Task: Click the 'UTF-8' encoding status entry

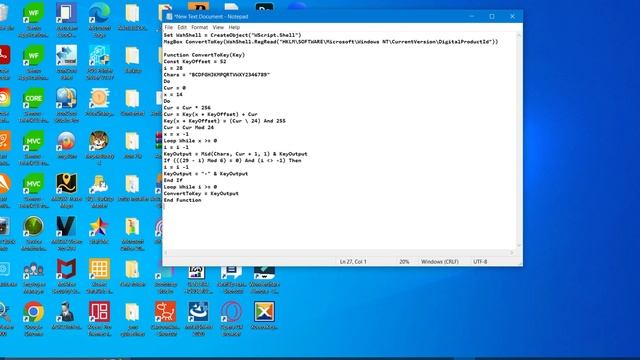Action: pyautogui.click(x=480, y=262)
